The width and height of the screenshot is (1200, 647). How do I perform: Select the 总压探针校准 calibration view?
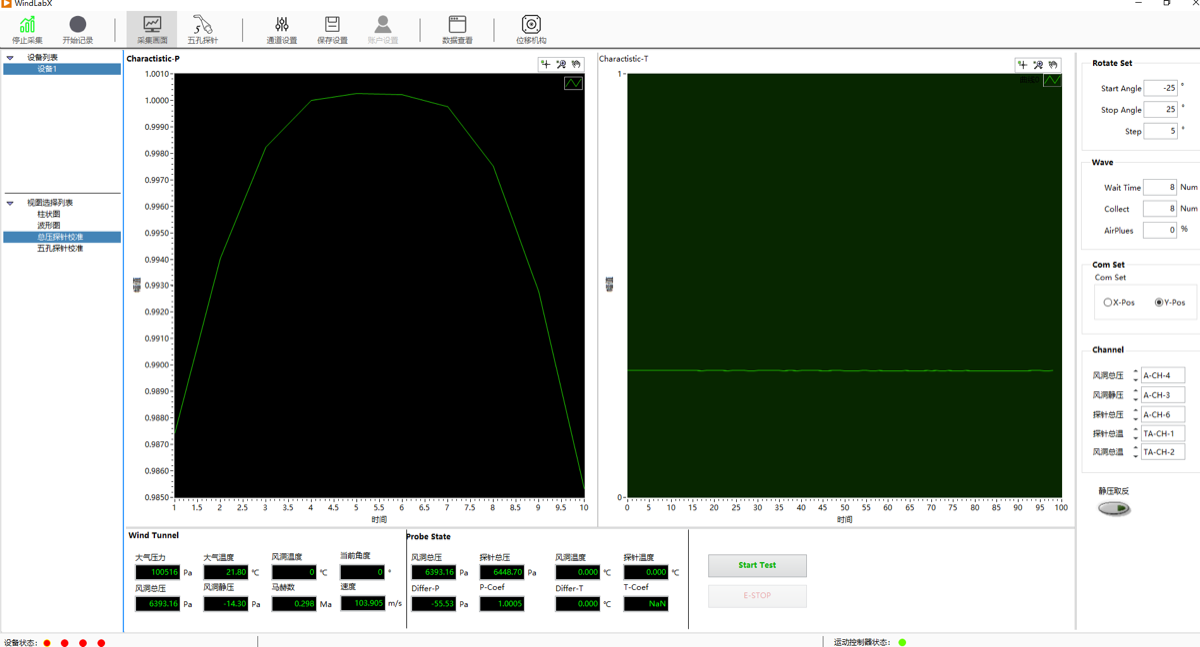pyautogui.click(x=62, y=237)
